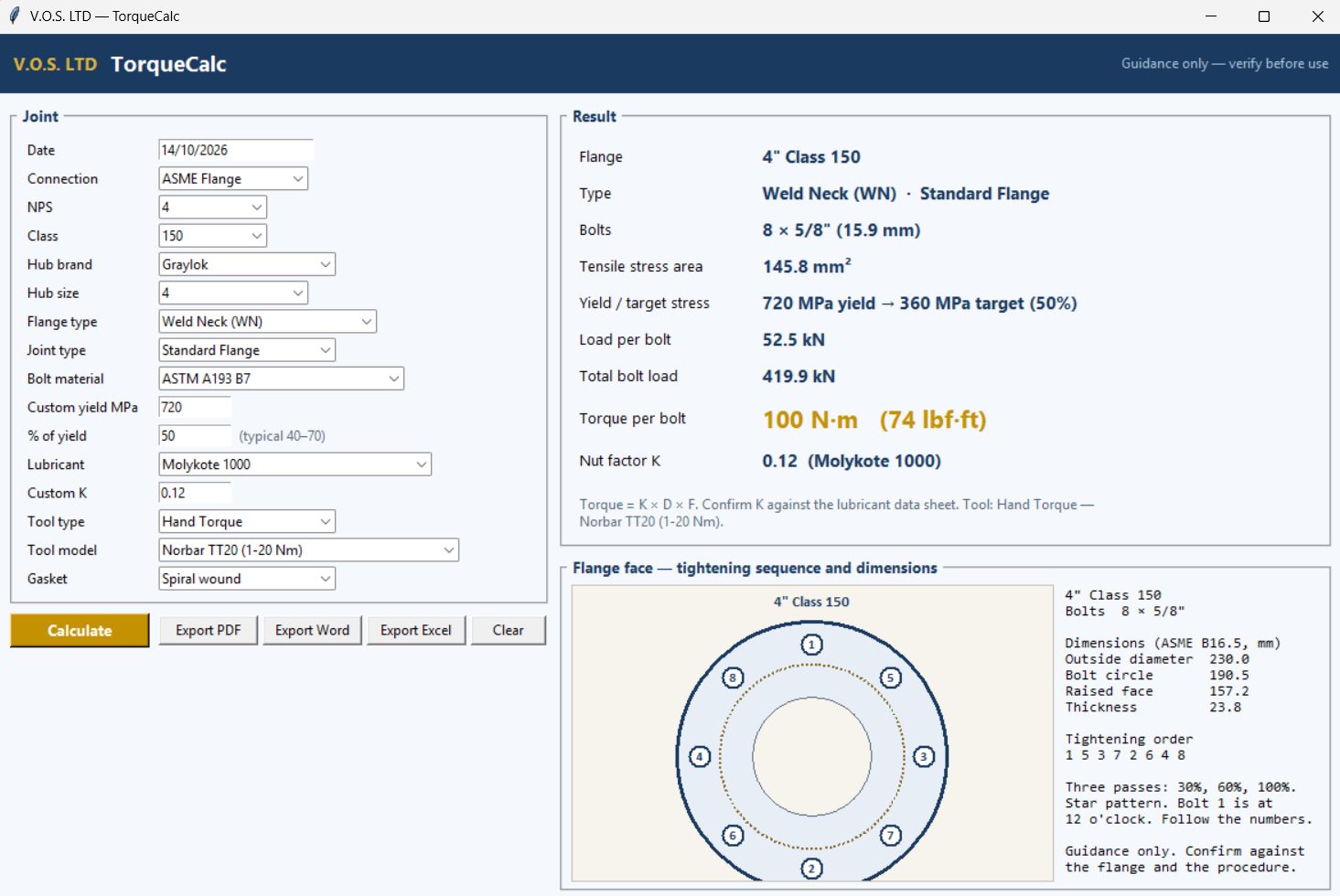Open the Class dropdown

[x=212, y=235]
